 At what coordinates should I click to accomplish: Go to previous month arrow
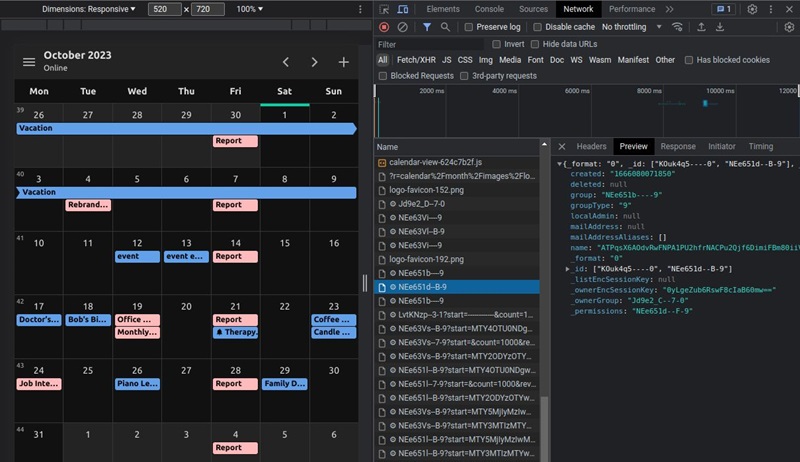286,62
